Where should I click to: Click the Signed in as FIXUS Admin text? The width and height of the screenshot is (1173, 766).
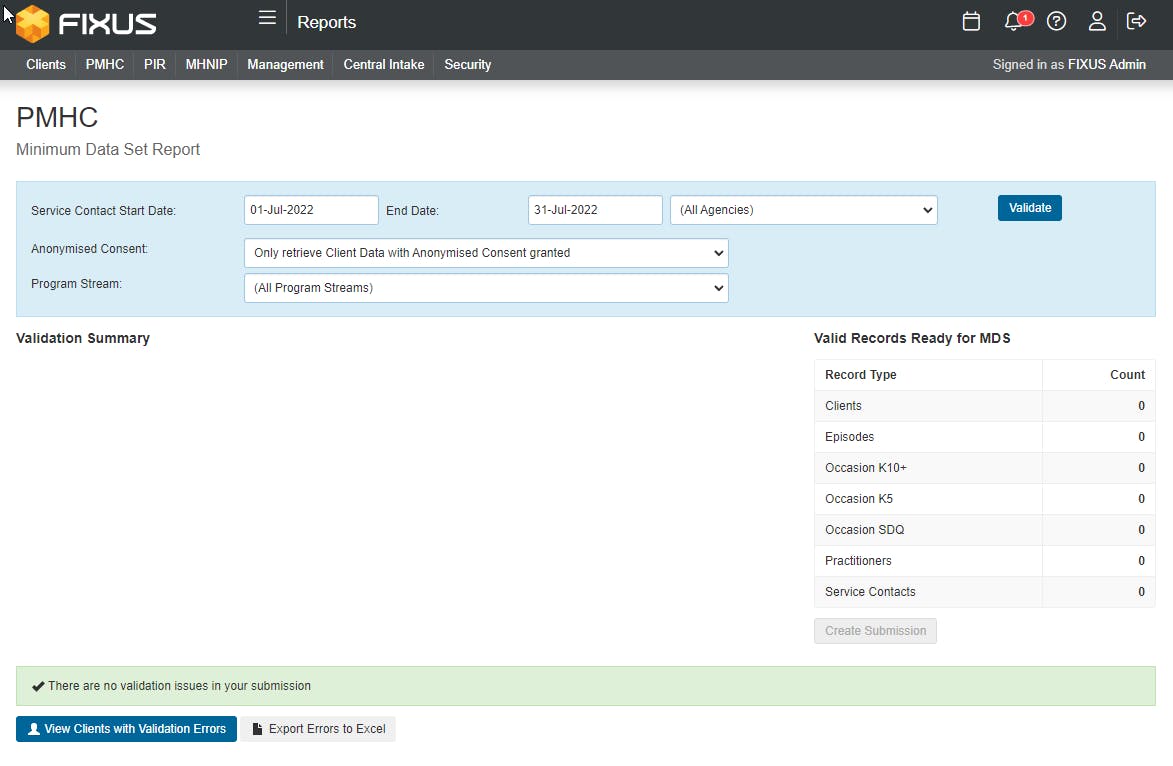[1069, 64]
